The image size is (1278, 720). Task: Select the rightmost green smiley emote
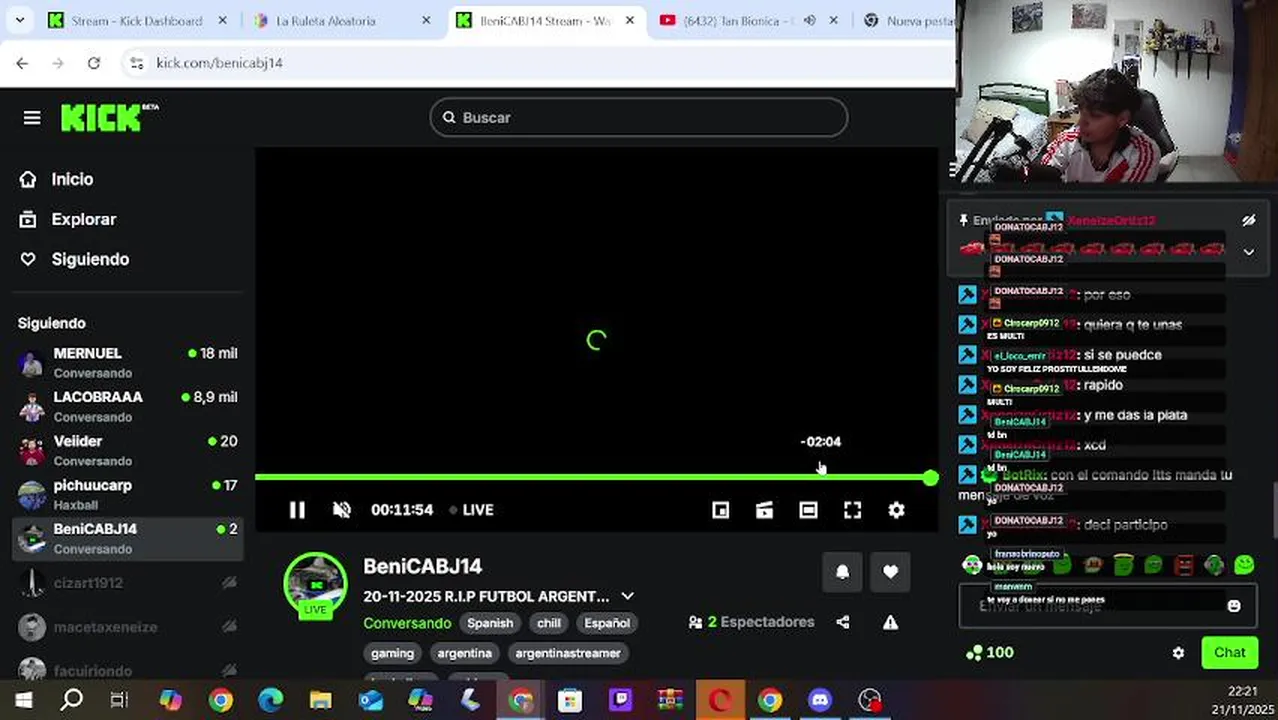pos(1244,565)
